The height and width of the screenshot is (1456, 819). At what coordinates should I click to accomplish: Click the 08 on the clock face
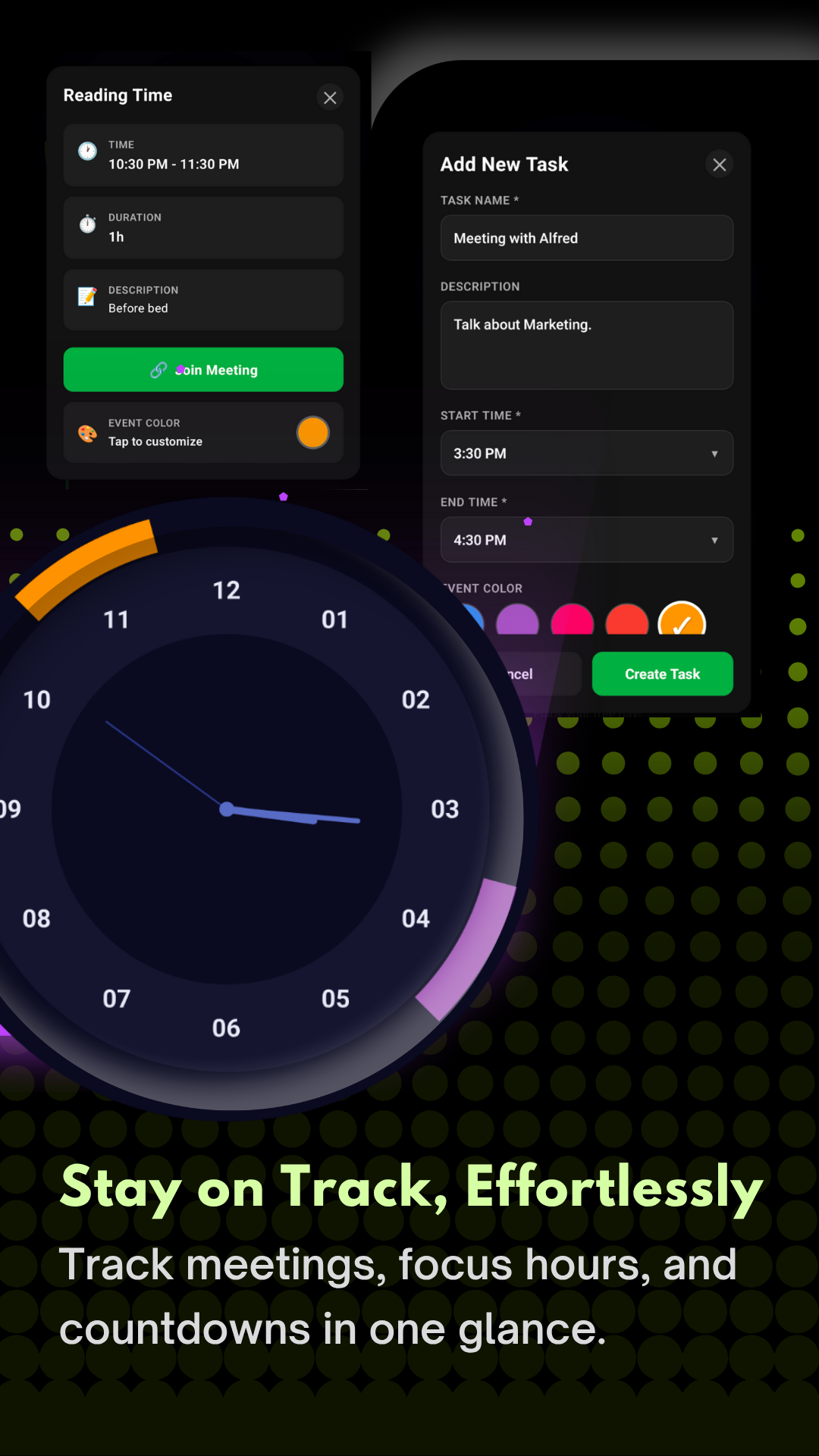point(36,919)
